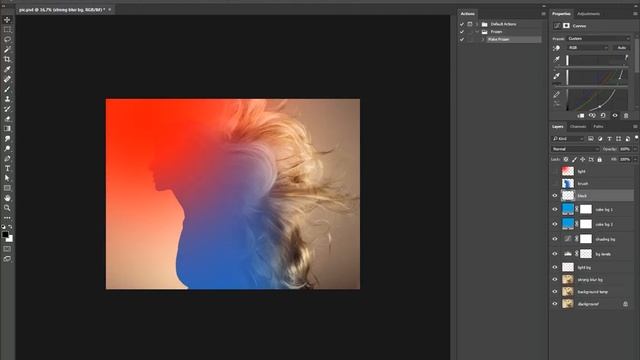The height and width of the screenshot is (360, 640).
Task: Click the on-image adjustment hand tool
Action: click(557, 48)
